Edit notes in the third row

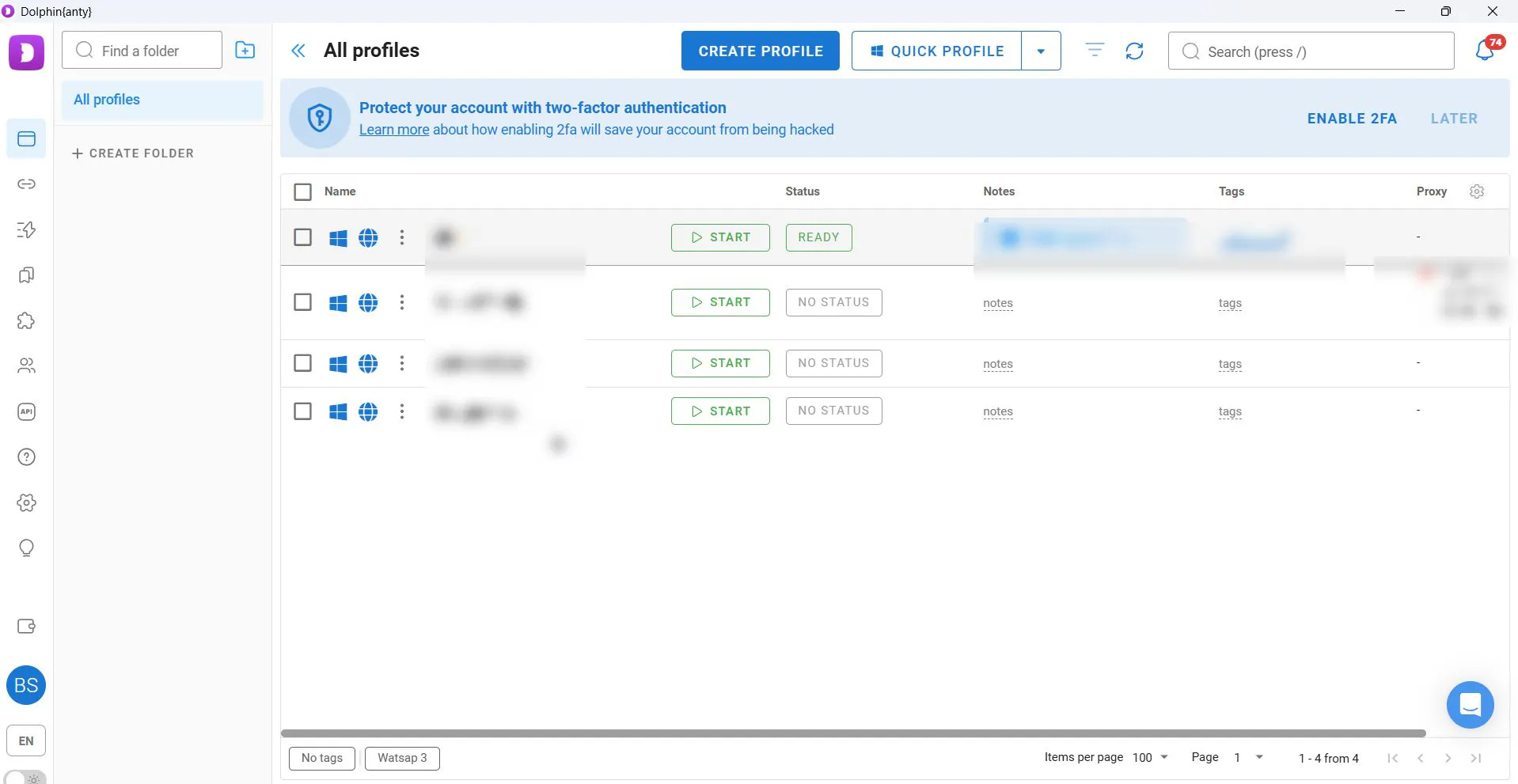tap(998, 364)
